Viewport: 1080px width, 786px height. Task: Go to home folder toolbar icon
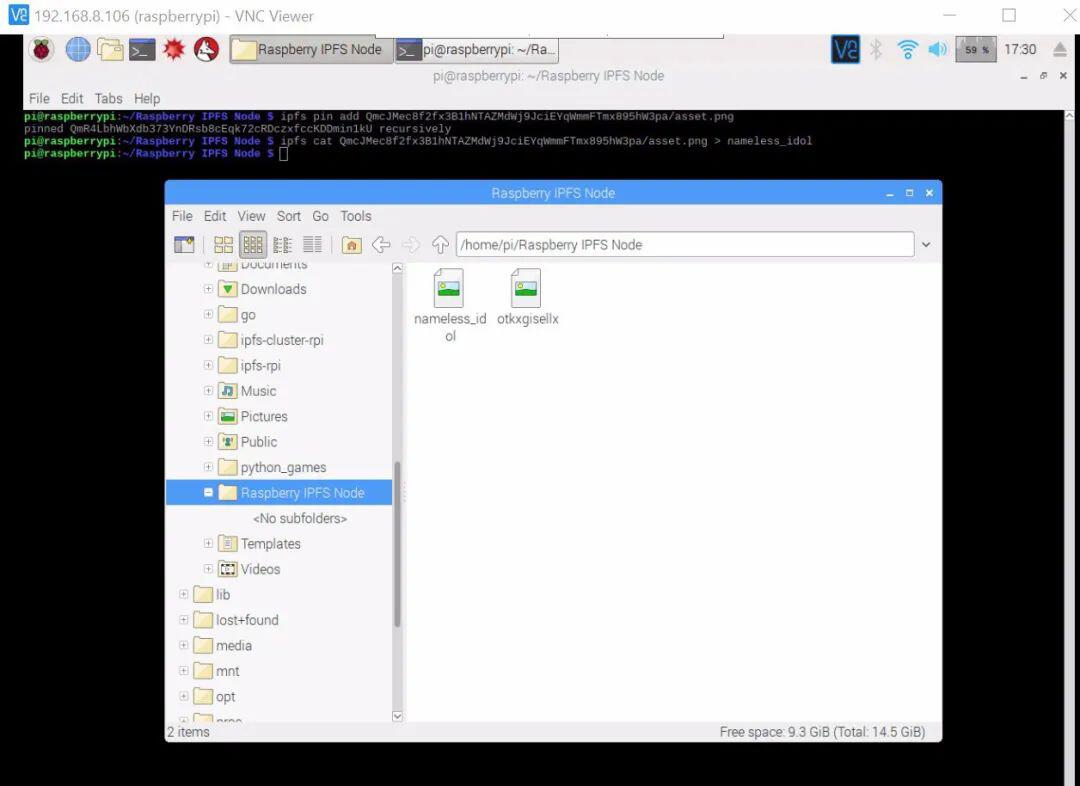tap(351, 245)
